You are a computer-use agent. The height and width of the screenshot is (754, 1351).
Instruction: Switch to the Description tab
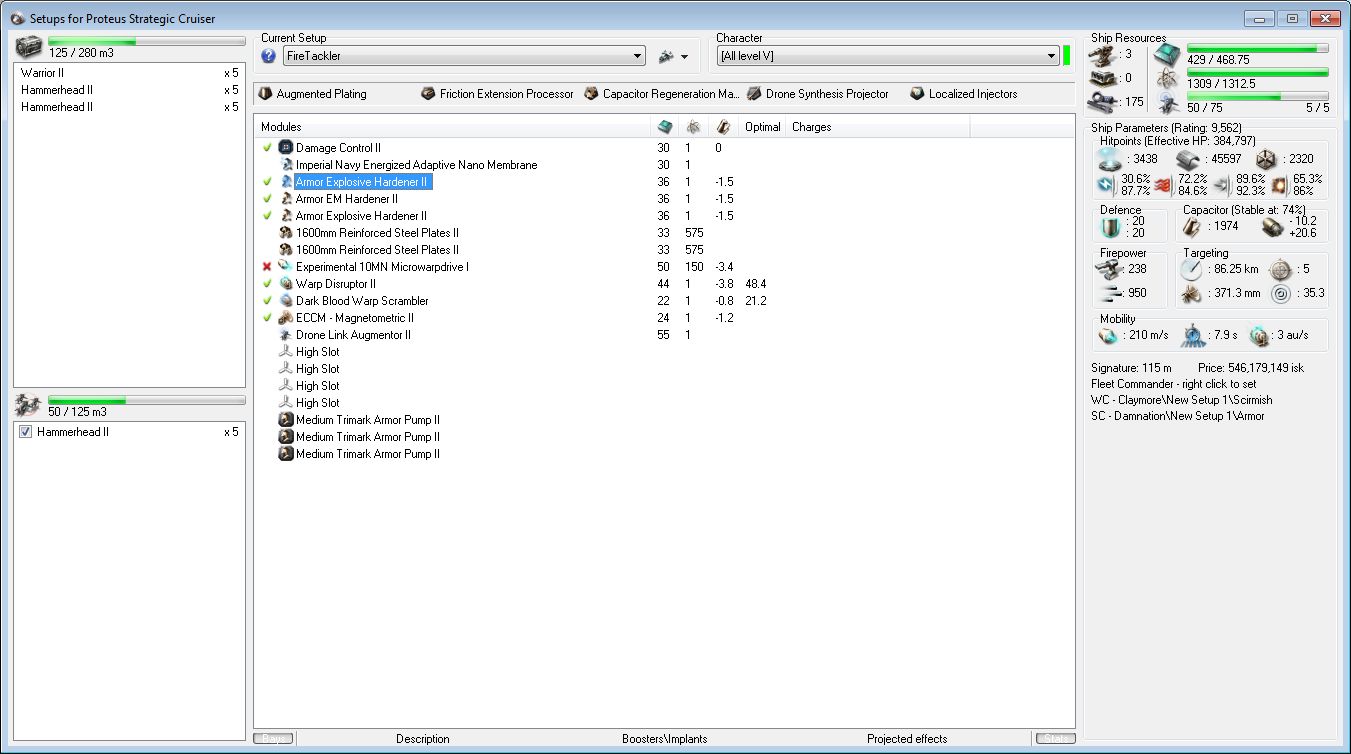tap(423, 739)
